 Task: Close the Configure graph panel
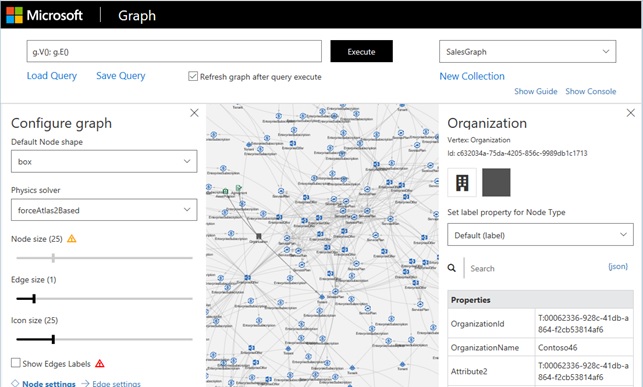[x=194, y=113]
